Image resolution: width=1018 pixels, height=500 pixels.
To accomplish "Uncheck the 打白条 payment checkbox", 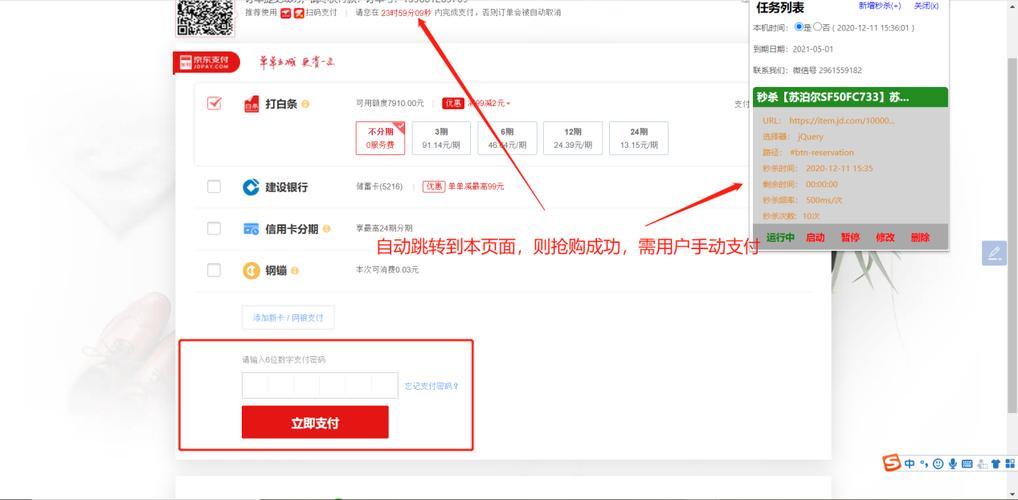I will [214, 103].
